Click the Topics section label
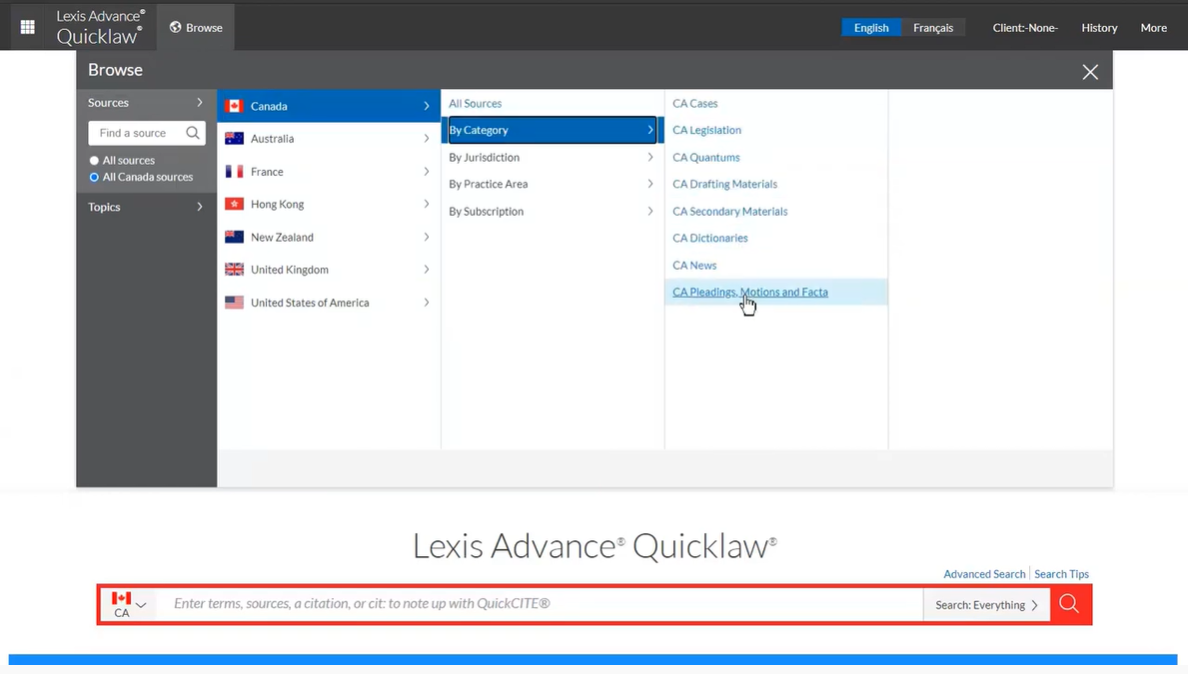The image size is (1188, 676). [x=104, y=207]
